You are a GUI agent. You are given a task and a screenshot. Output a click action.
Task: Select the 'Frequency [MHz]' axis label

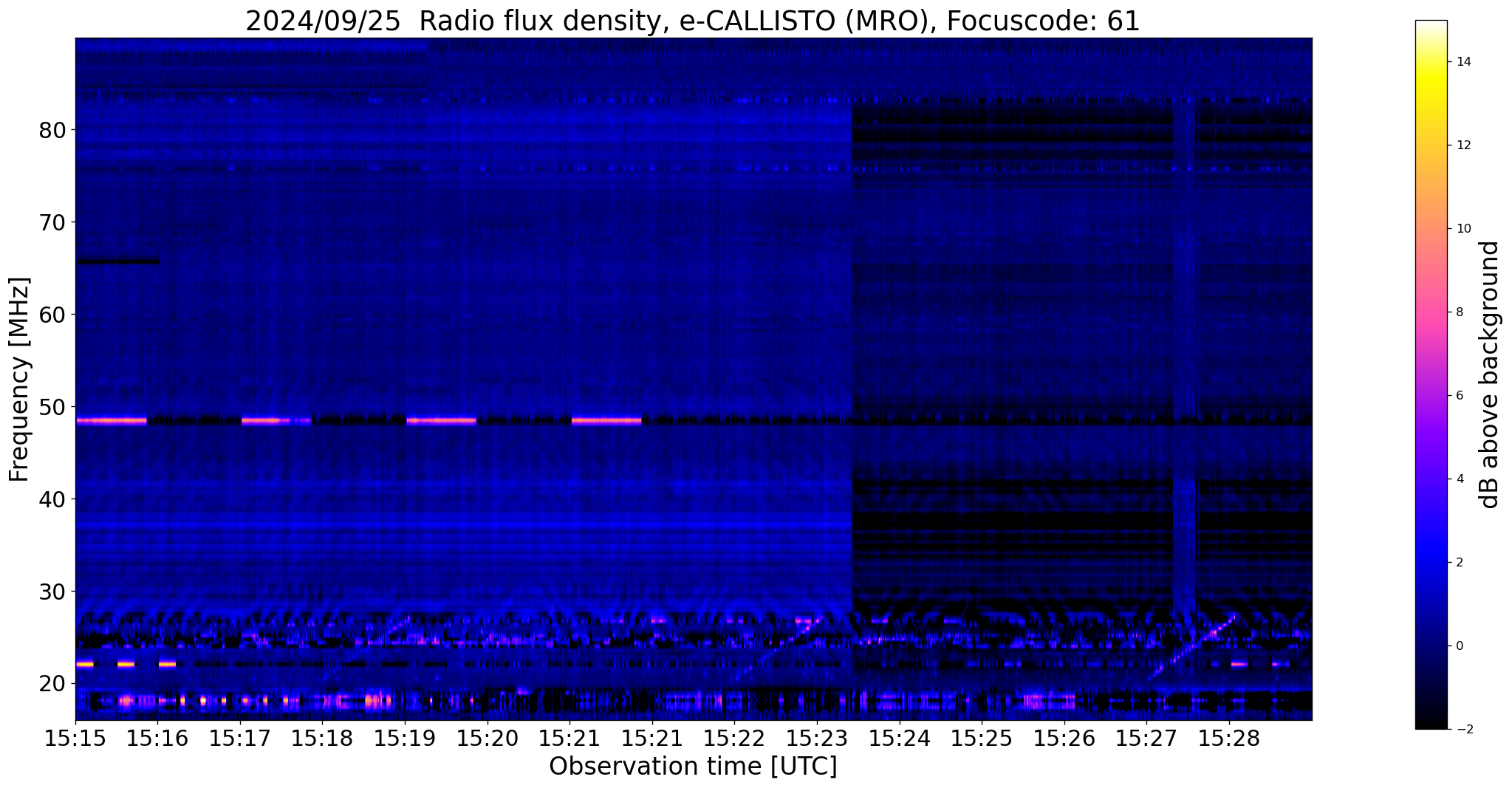[20, 379]
